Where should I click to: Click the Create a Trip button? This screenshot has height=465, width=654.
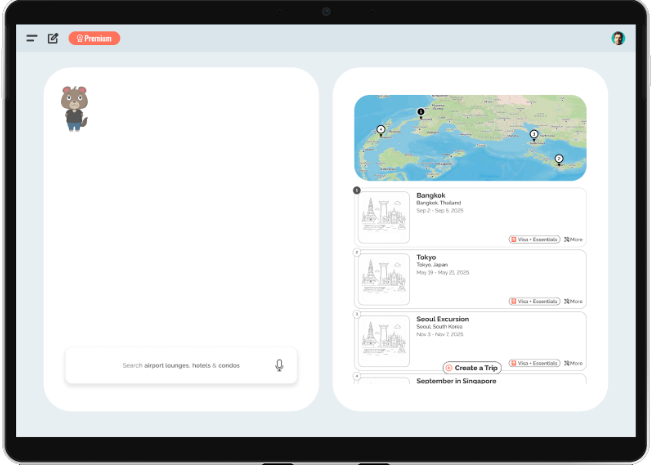[472, 368]
